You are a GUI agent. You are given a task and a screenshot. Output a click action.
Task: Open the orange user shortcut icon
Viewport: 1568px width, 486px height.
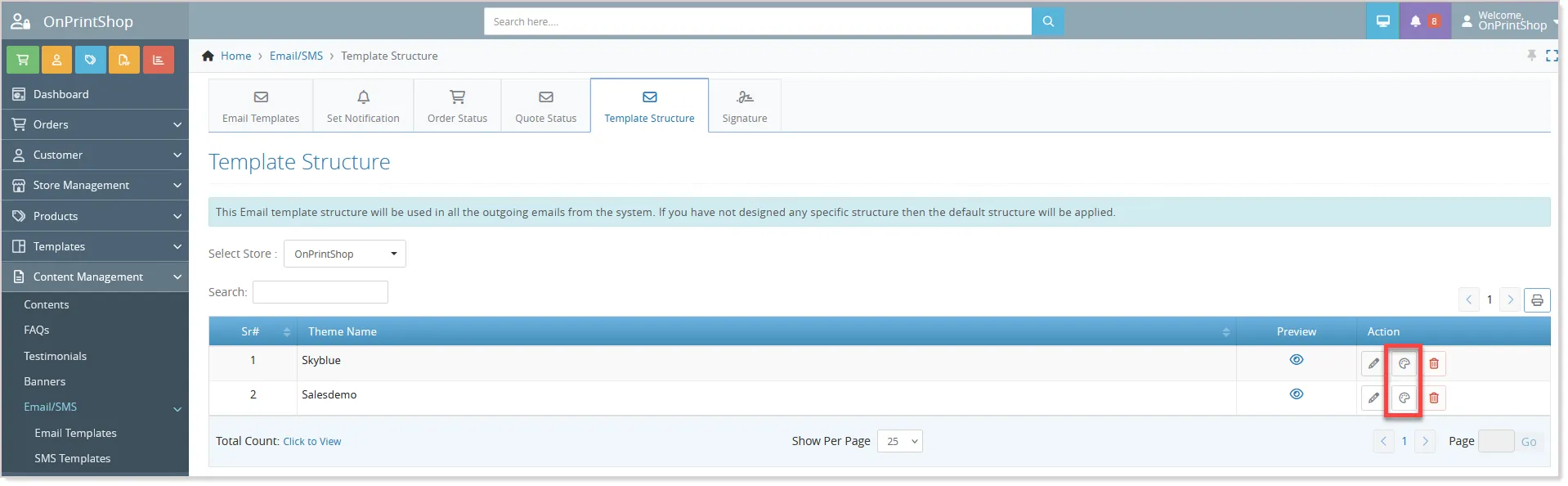point(56,60)
